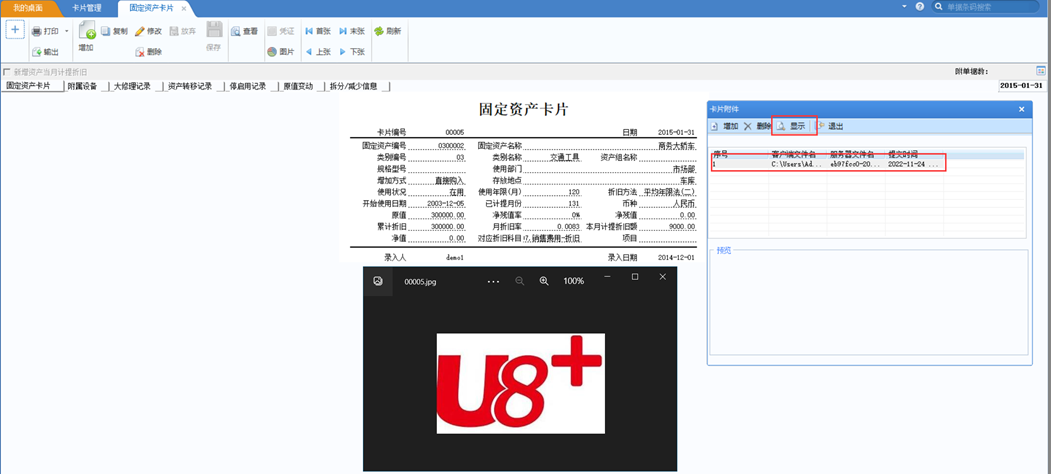This screenshot has width=1051, height=474.
Task: Click the 本月计提折旧额 value 9000.00
Action: pos(682,227)
